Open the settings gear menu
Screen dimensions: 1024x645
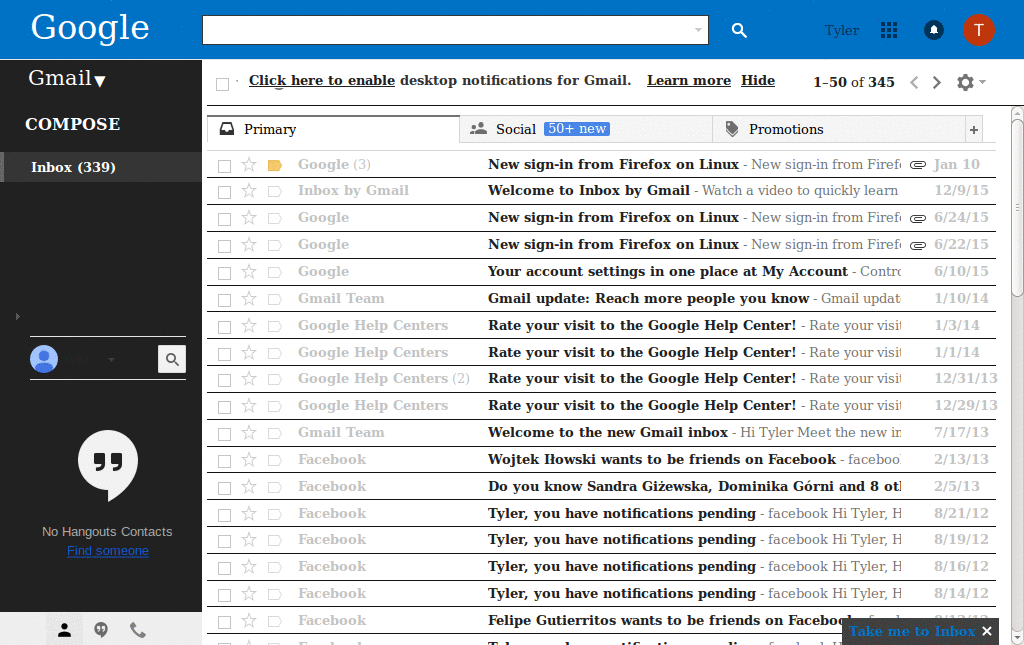pyautogui.click(x=970, y=82)
